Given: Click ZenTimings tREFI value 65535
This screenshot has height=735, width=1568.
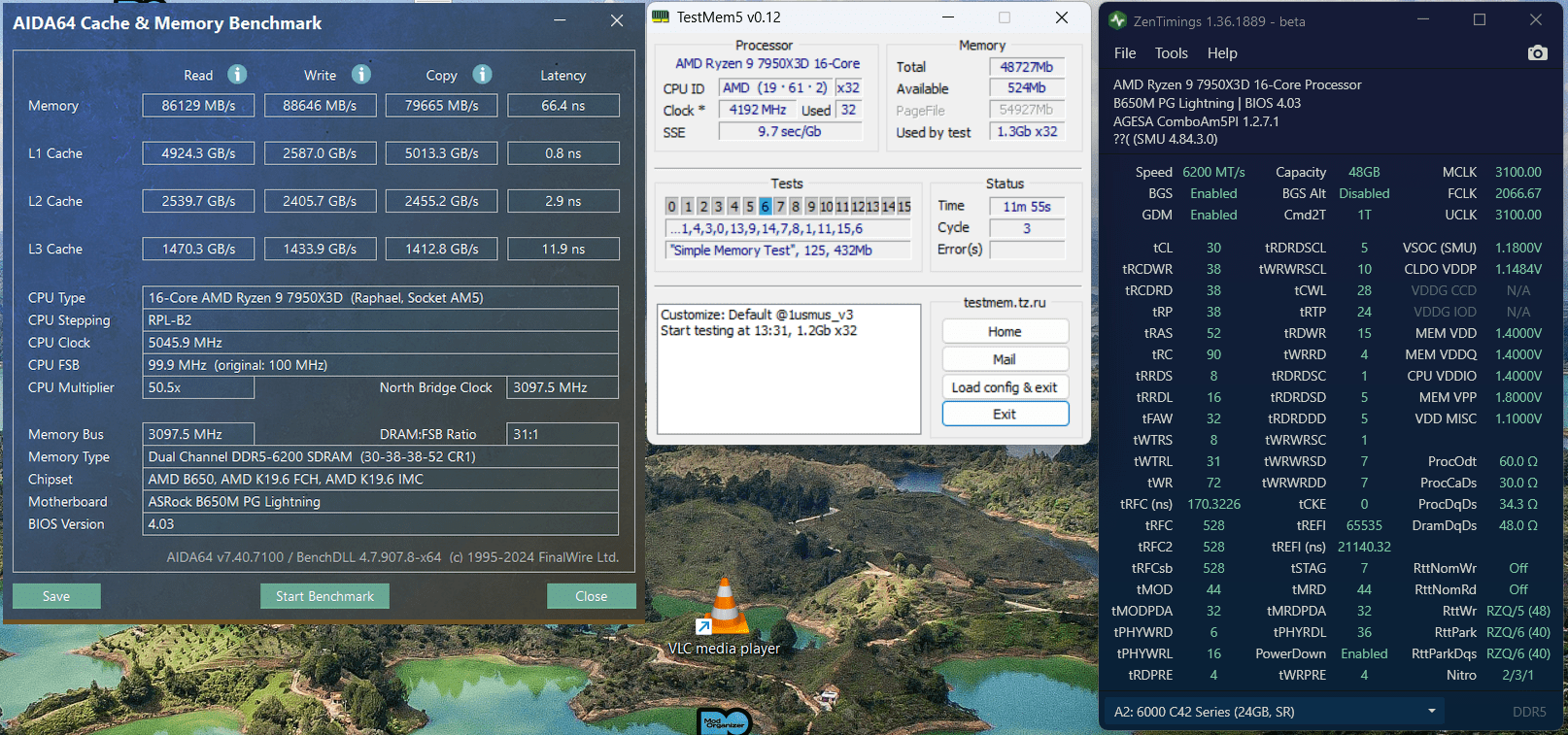Looking at the screenshot, I should pos(1364,525).
